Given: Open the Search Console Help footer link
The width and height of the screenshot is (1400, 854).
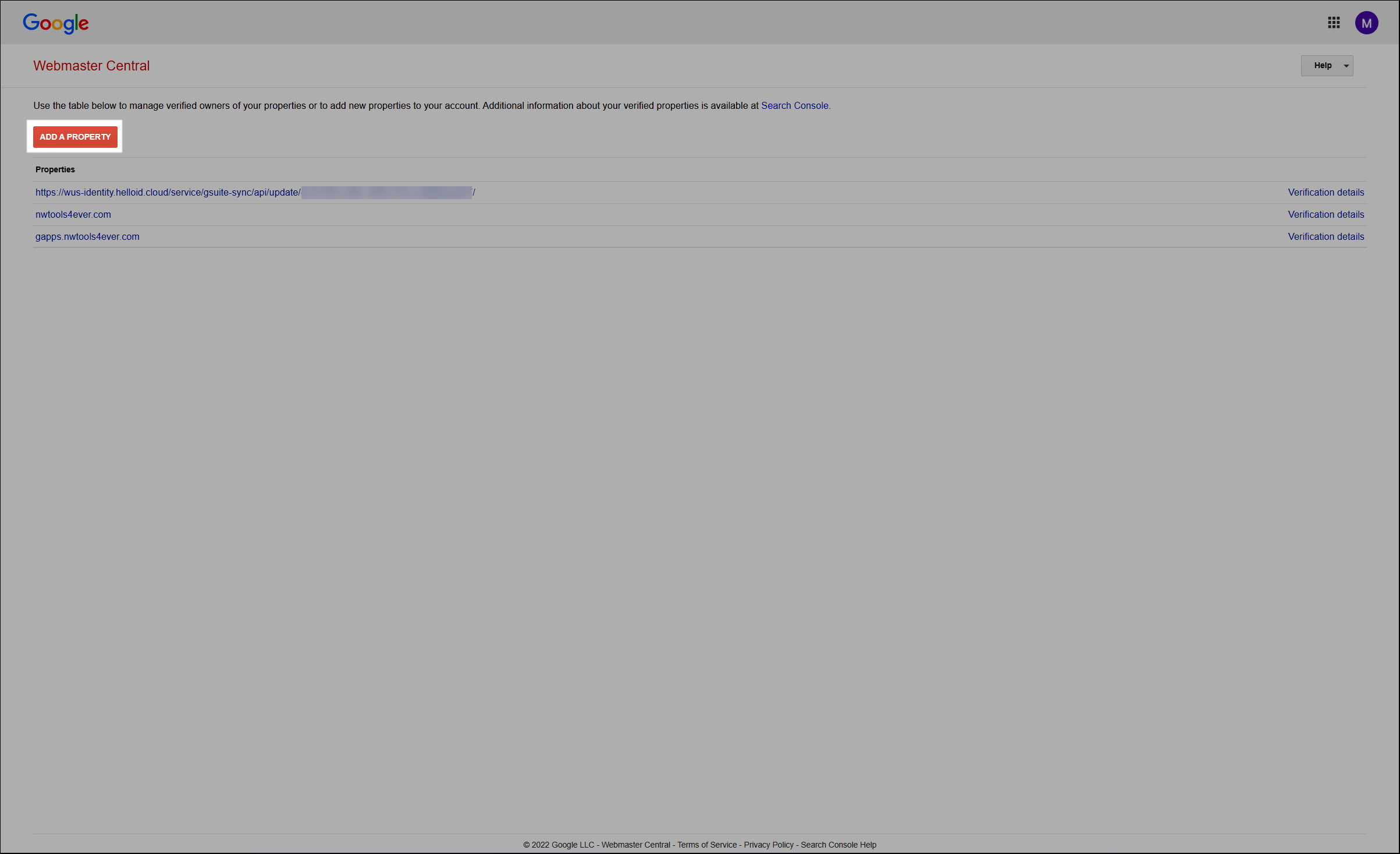Looking at the screenshot, I should click(x=838, y=845).
